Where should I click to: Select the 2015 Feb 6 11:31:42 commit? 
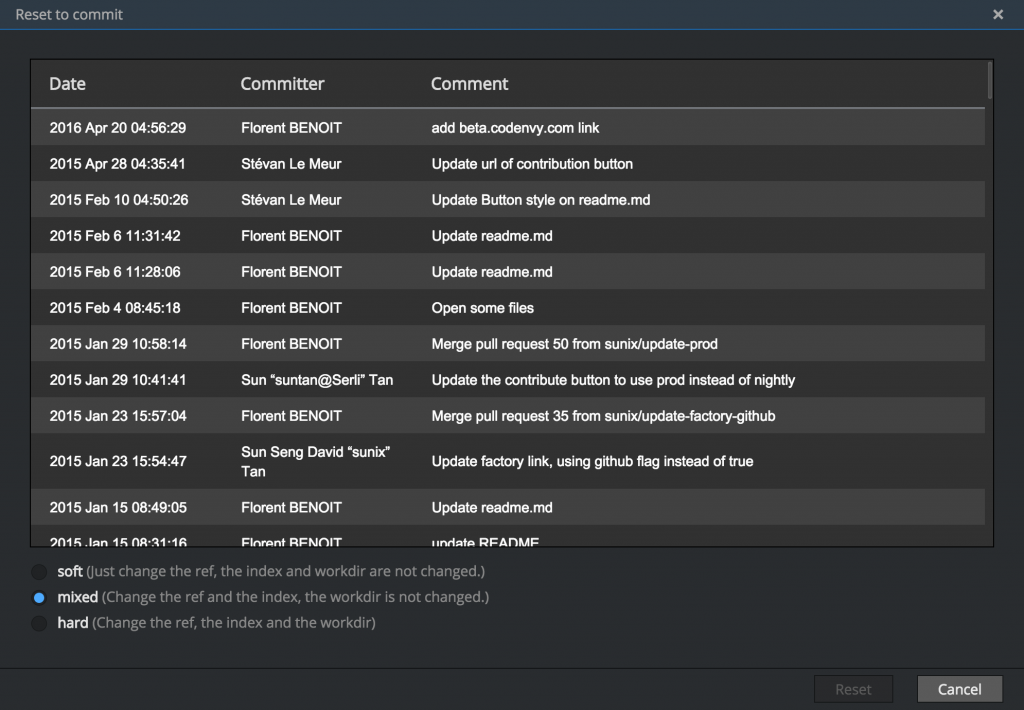click(115, 236)
